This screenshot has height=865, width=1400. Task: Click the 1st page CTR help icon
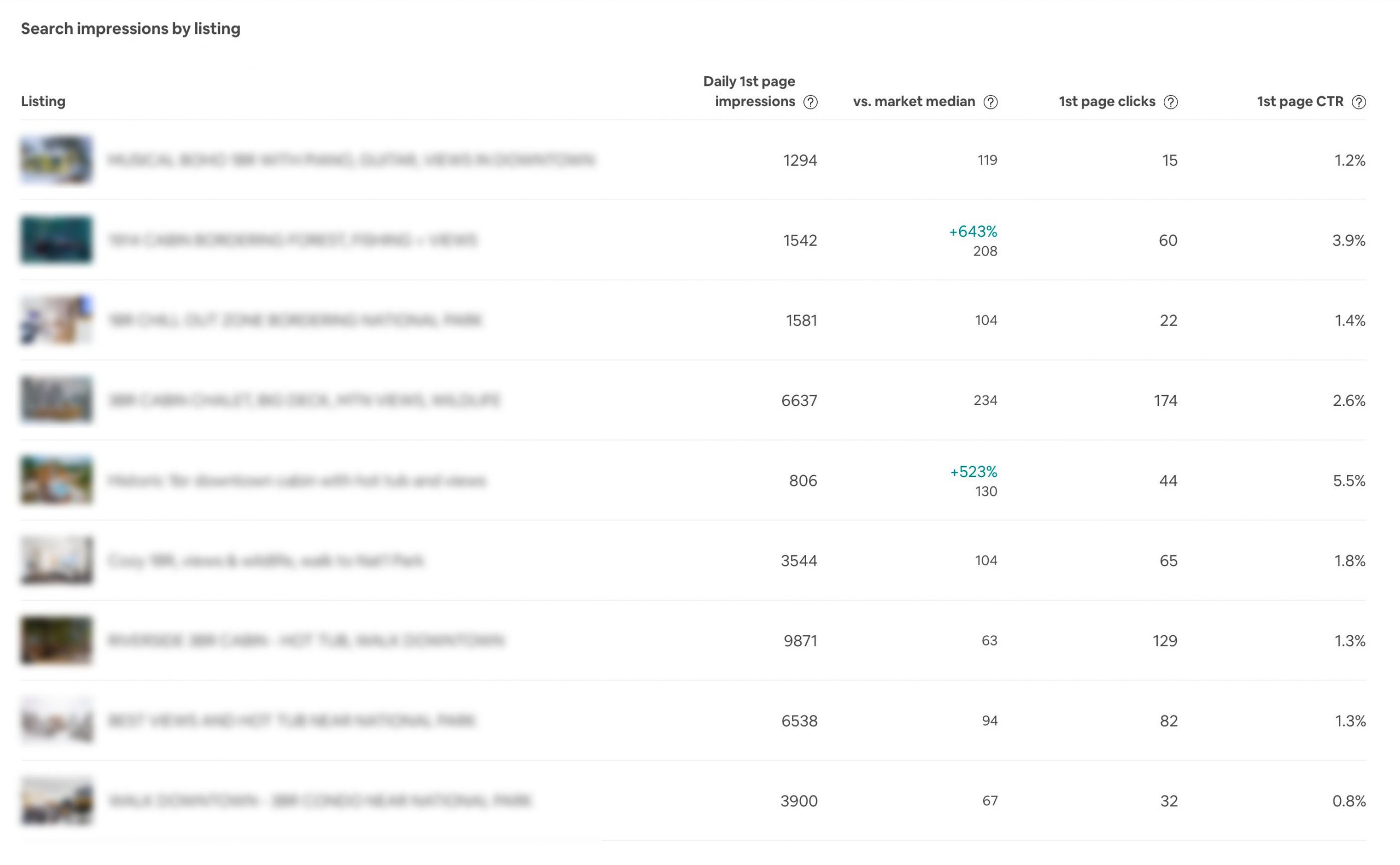[1358, 102]
